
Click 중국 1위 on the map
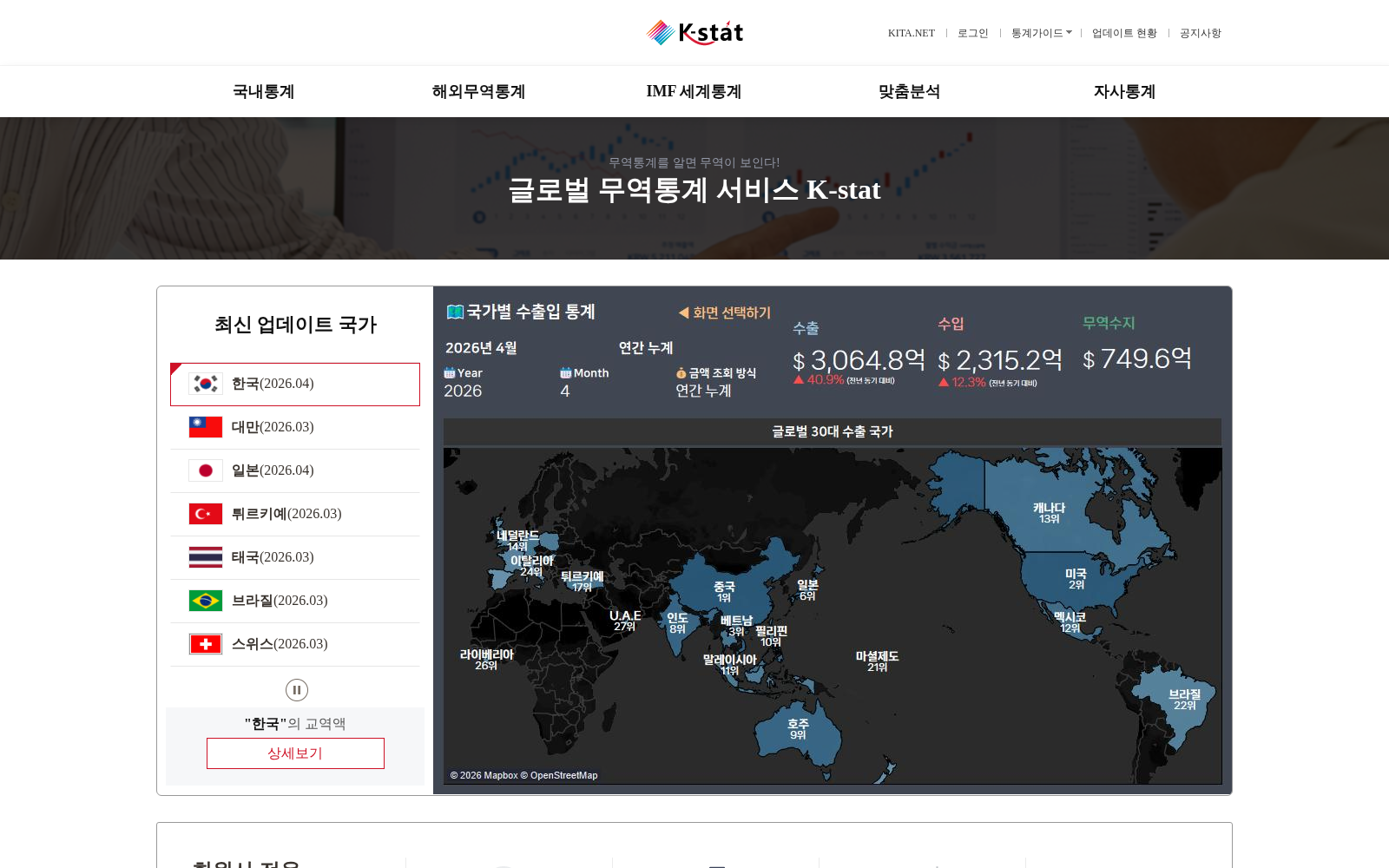(724, 592)
